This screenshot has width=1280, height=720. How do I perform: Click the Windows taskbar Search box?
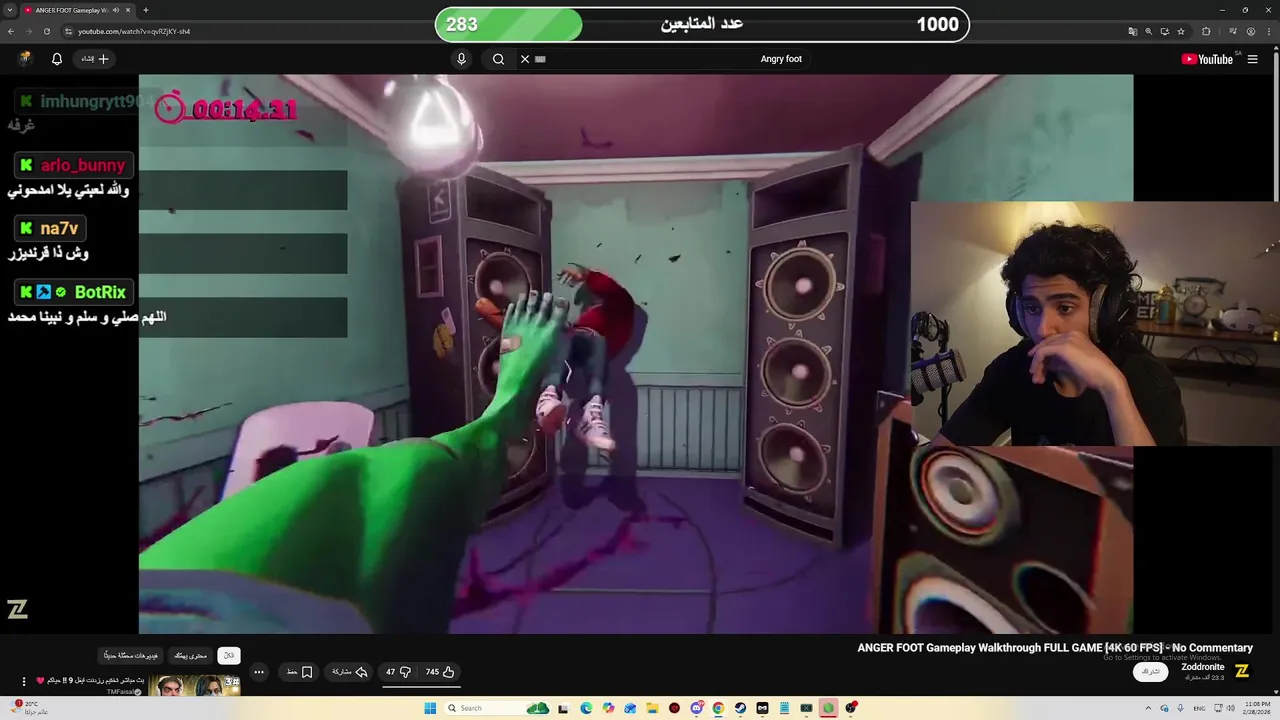[x=498, y=708]
